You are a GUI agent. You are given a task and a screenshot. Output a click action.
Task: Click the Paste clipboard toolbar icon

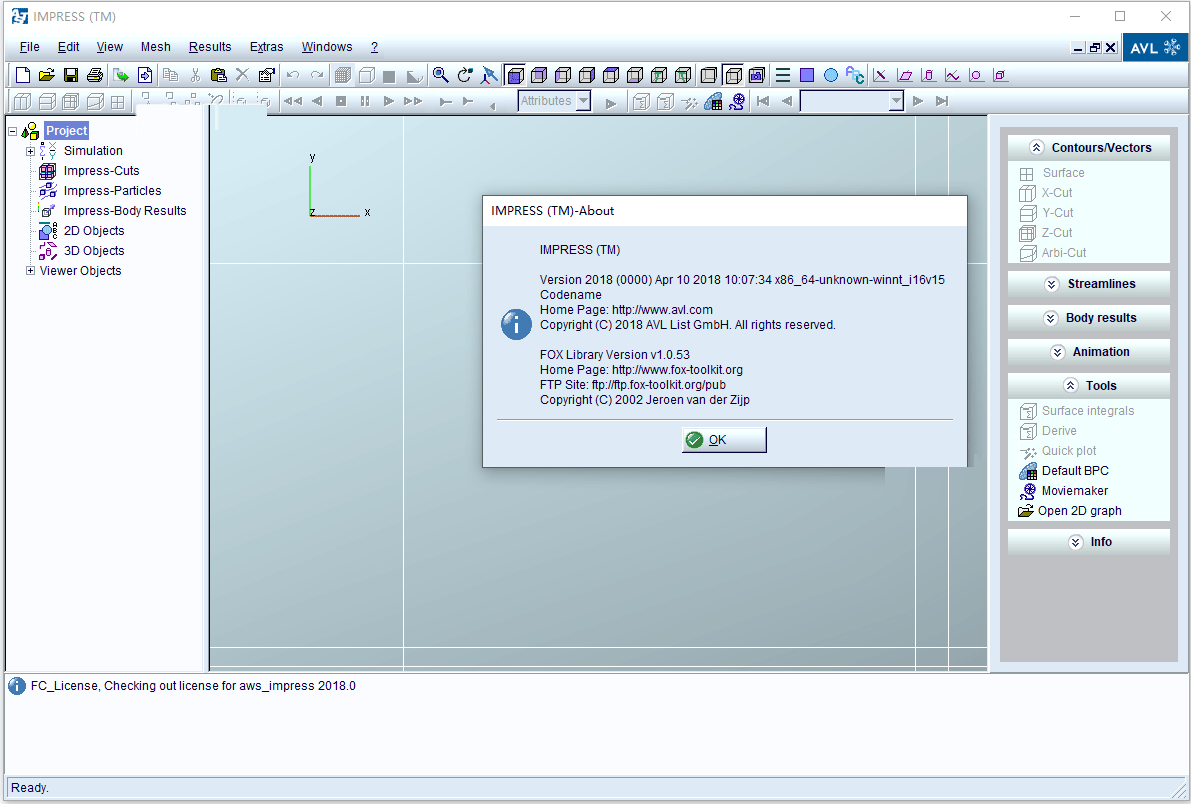coord(219,75)
